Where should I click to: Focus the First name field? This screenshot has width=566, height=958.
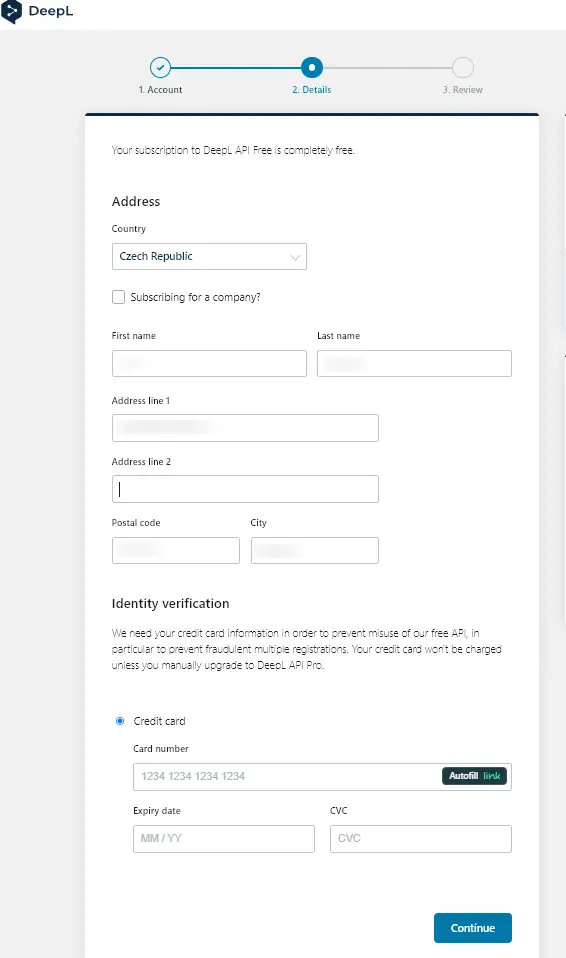tap(209, 364)
